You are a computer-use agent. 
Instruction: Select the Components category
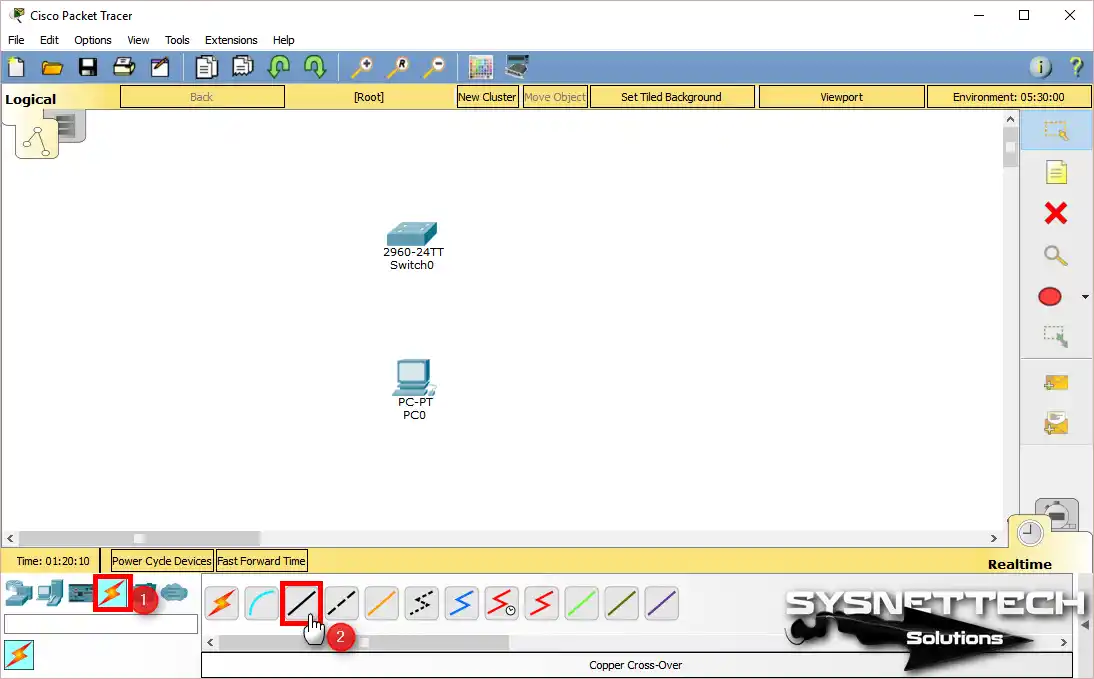81,593
